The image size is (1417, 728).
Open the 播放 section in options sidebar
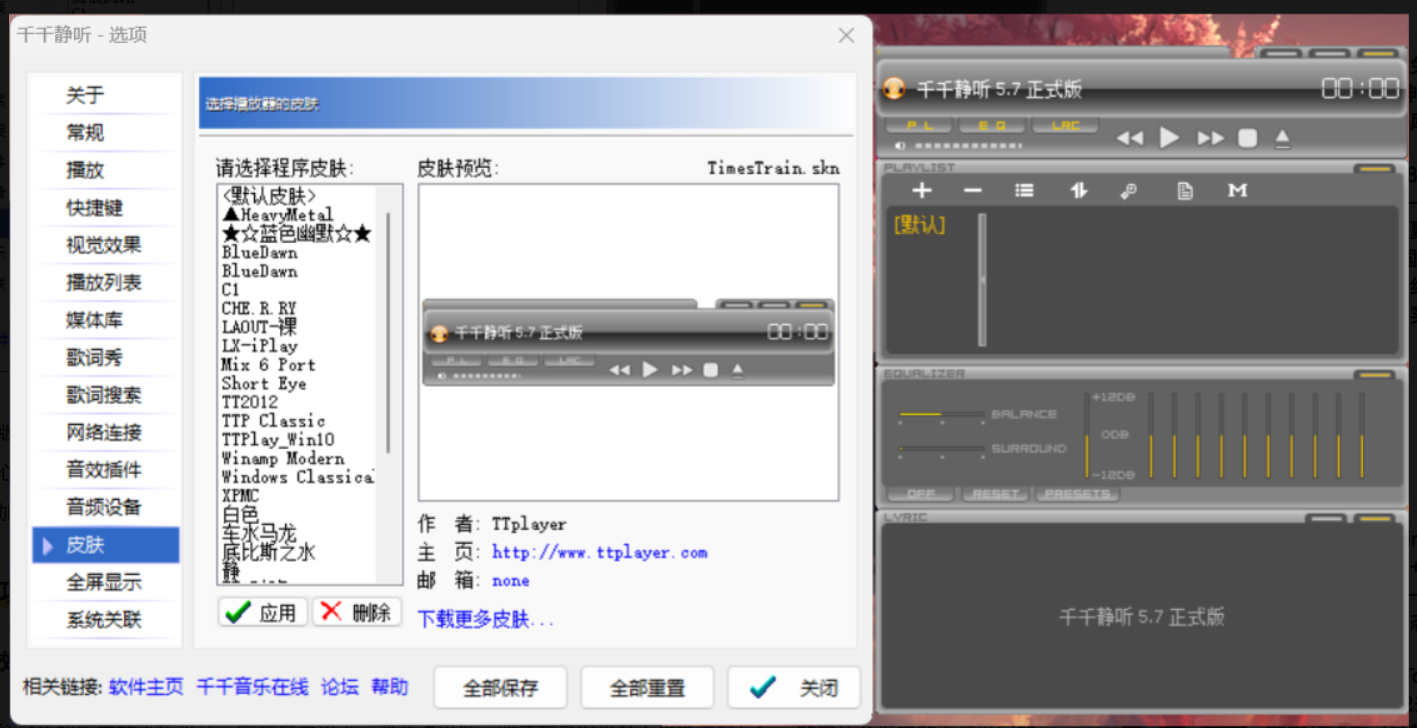(106, 170)
